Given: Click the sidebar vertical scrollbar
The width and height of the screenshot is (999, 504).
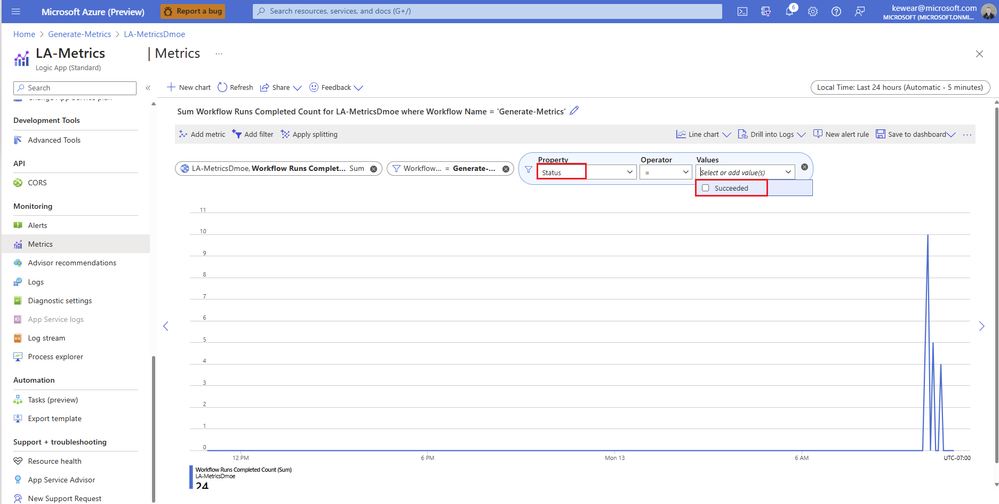Looking at the screenshot, I should click(153, 428).
